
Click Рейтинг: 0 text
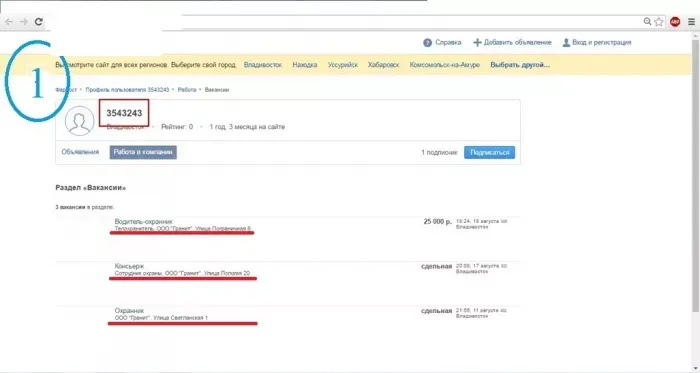pos(177,127)
